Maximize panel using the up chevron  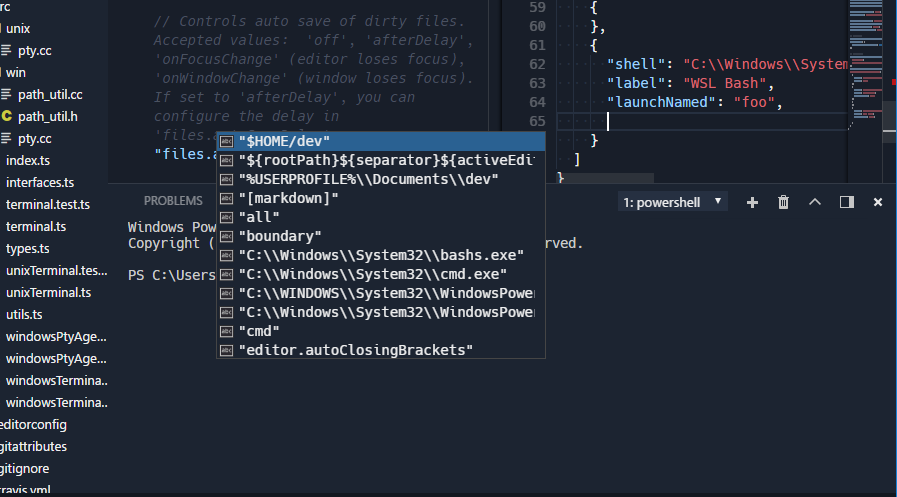[x=815, y=202]
